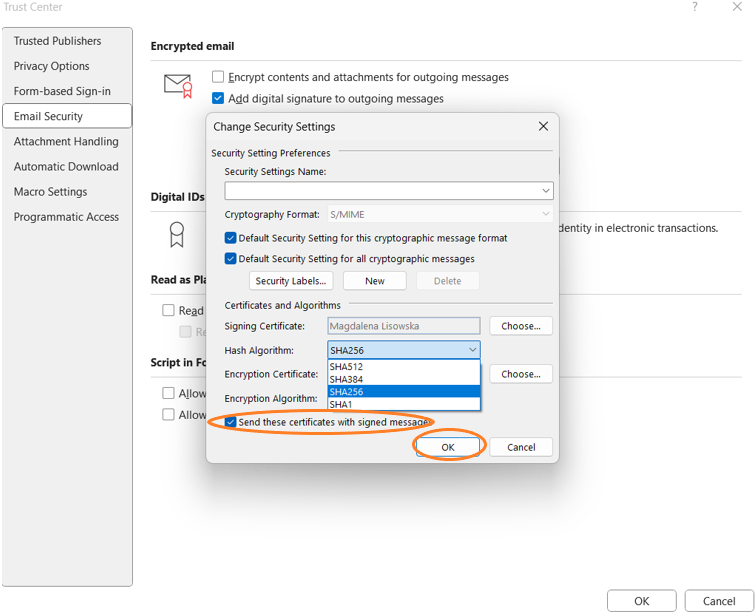Click Trust Center Cancel button
Screen dimensions: 756x615
719,601
